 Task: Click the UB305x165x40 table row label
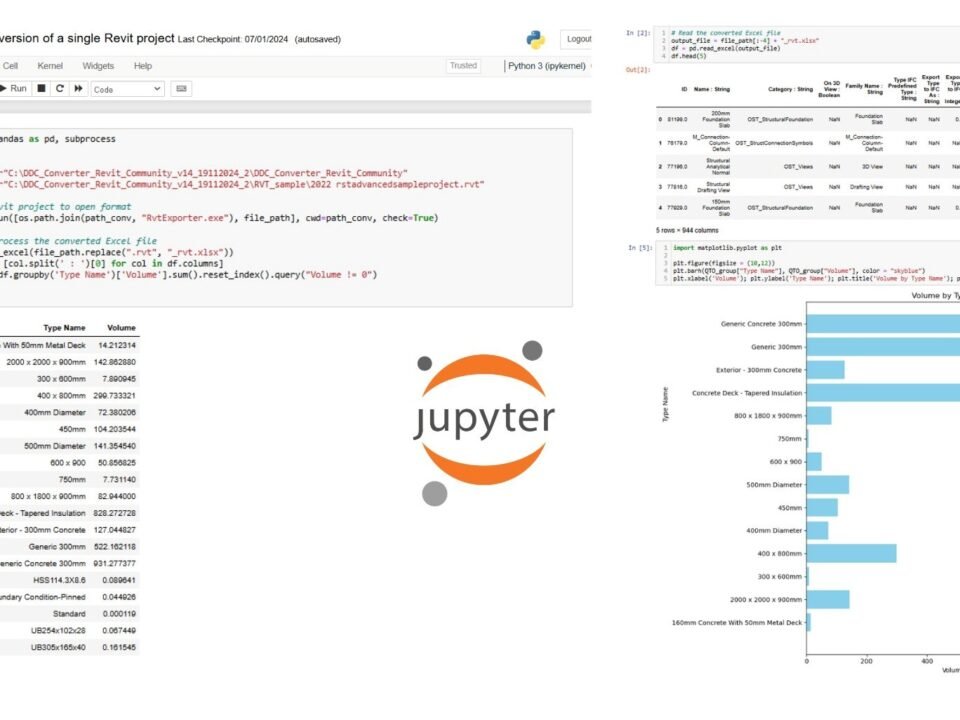58,647
